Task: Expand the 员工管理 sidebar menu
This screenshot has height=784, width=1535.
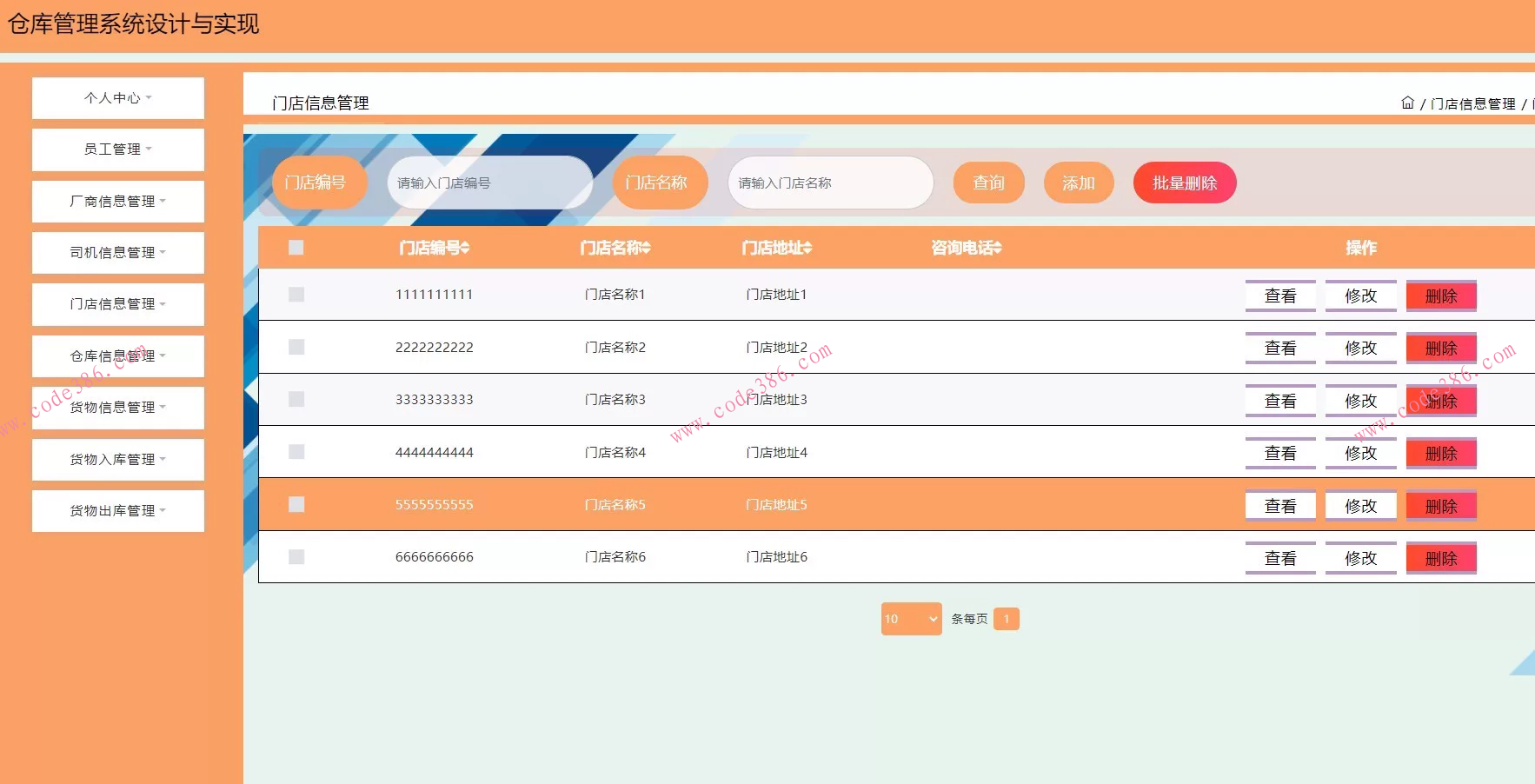Action: click(x=118, y=149)
